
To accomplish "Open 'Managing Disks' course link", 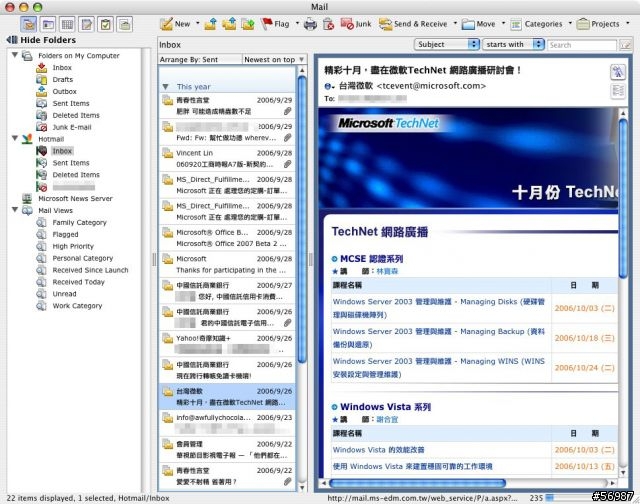I will point(439,308).
